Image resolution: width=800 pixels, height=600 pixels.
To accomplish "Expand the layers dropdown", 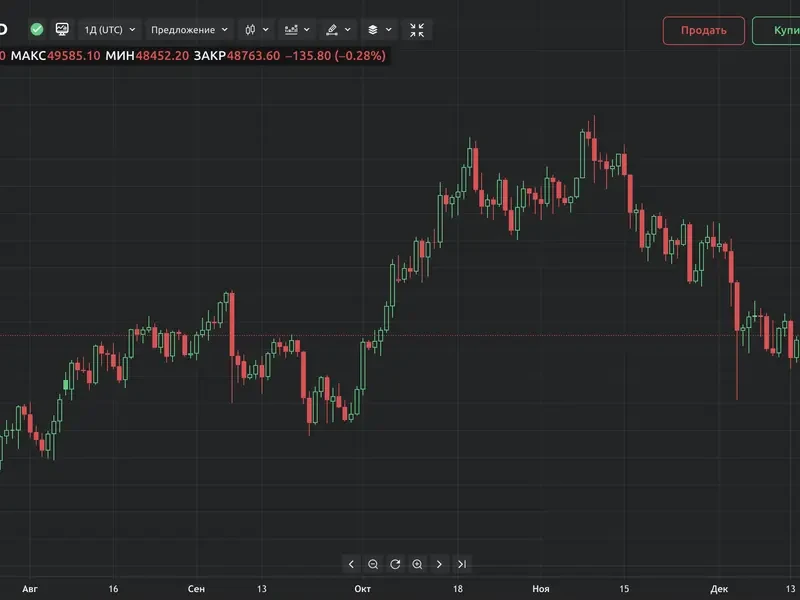I will (379, 30).
